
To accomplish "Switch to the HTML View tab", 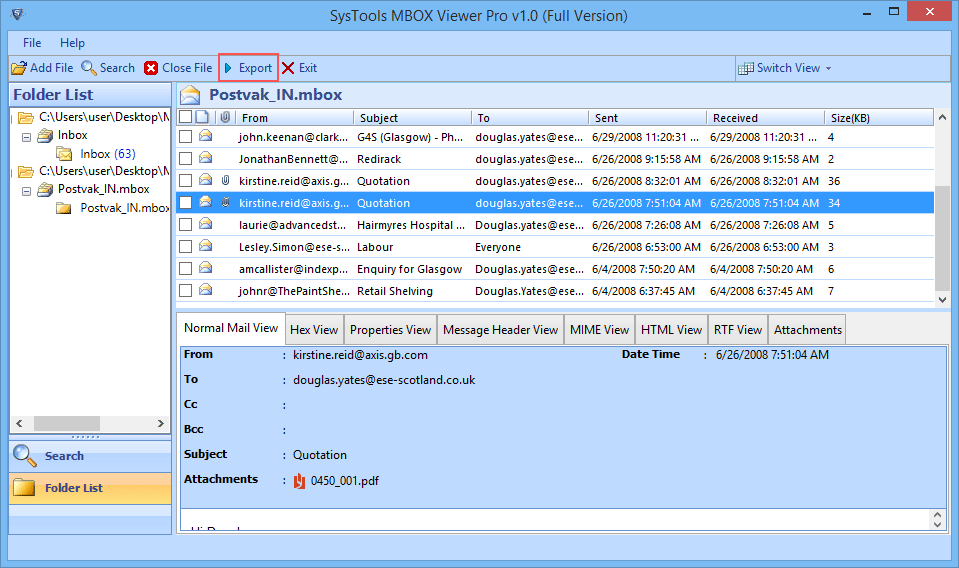I will [671, 330].
